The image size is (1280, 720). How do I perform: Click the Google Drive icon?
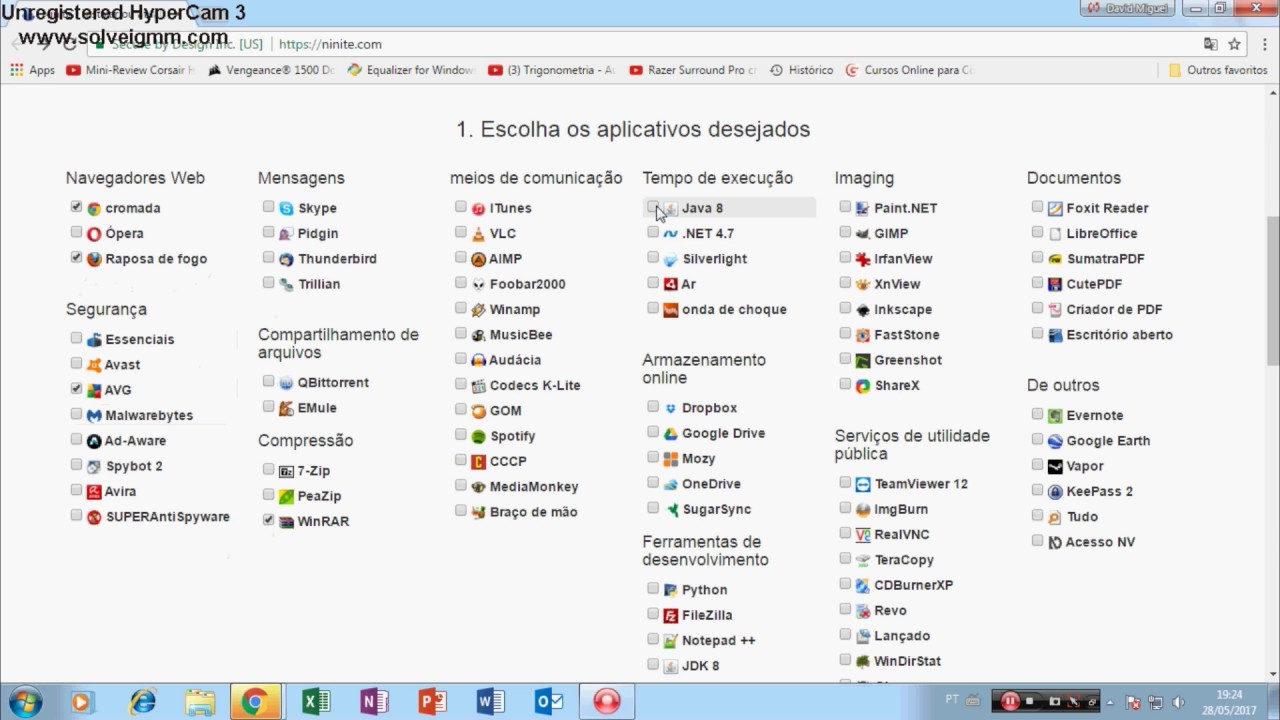tap(671, 434)
